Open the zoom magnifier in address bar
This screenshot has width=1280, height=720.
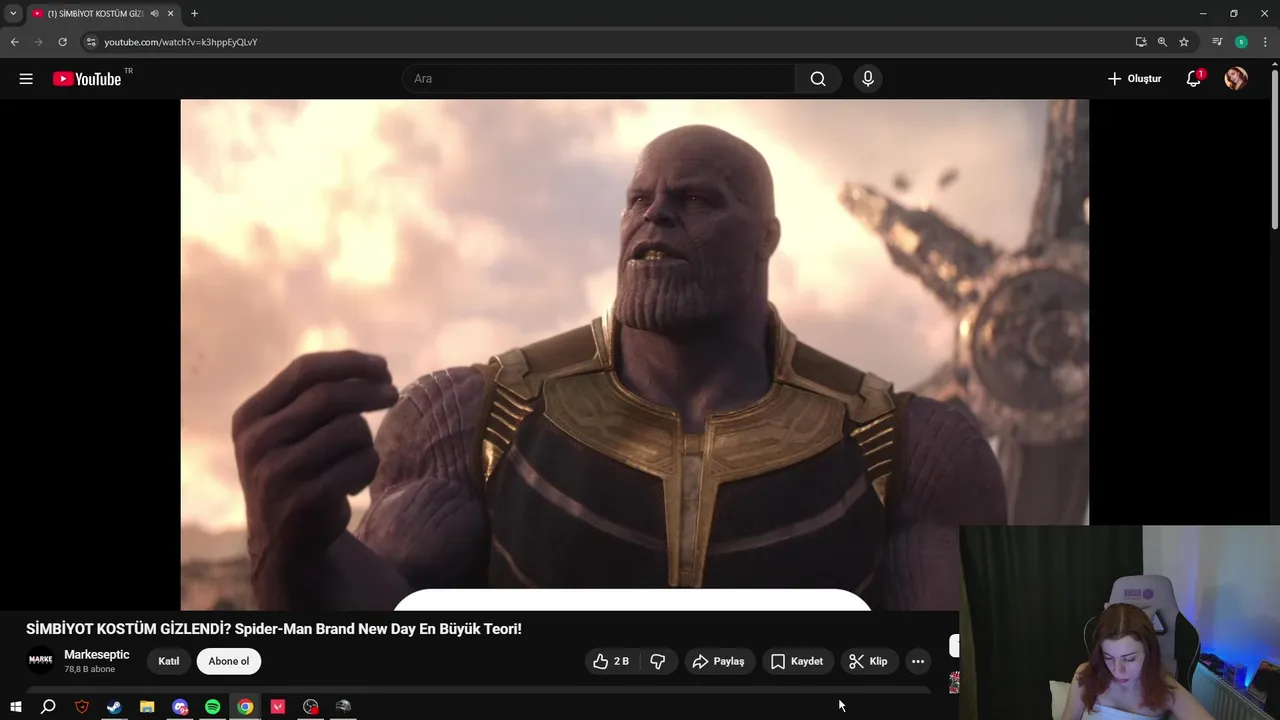(x=1162, y=42)
